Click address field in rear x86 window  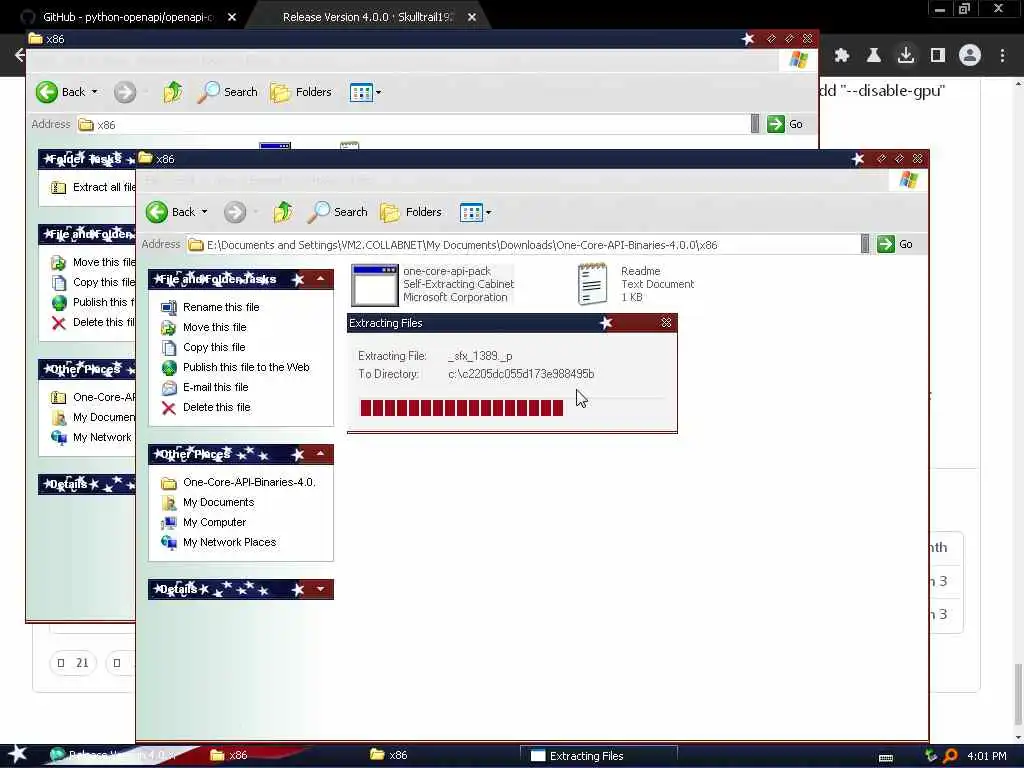tap(413, 125)
